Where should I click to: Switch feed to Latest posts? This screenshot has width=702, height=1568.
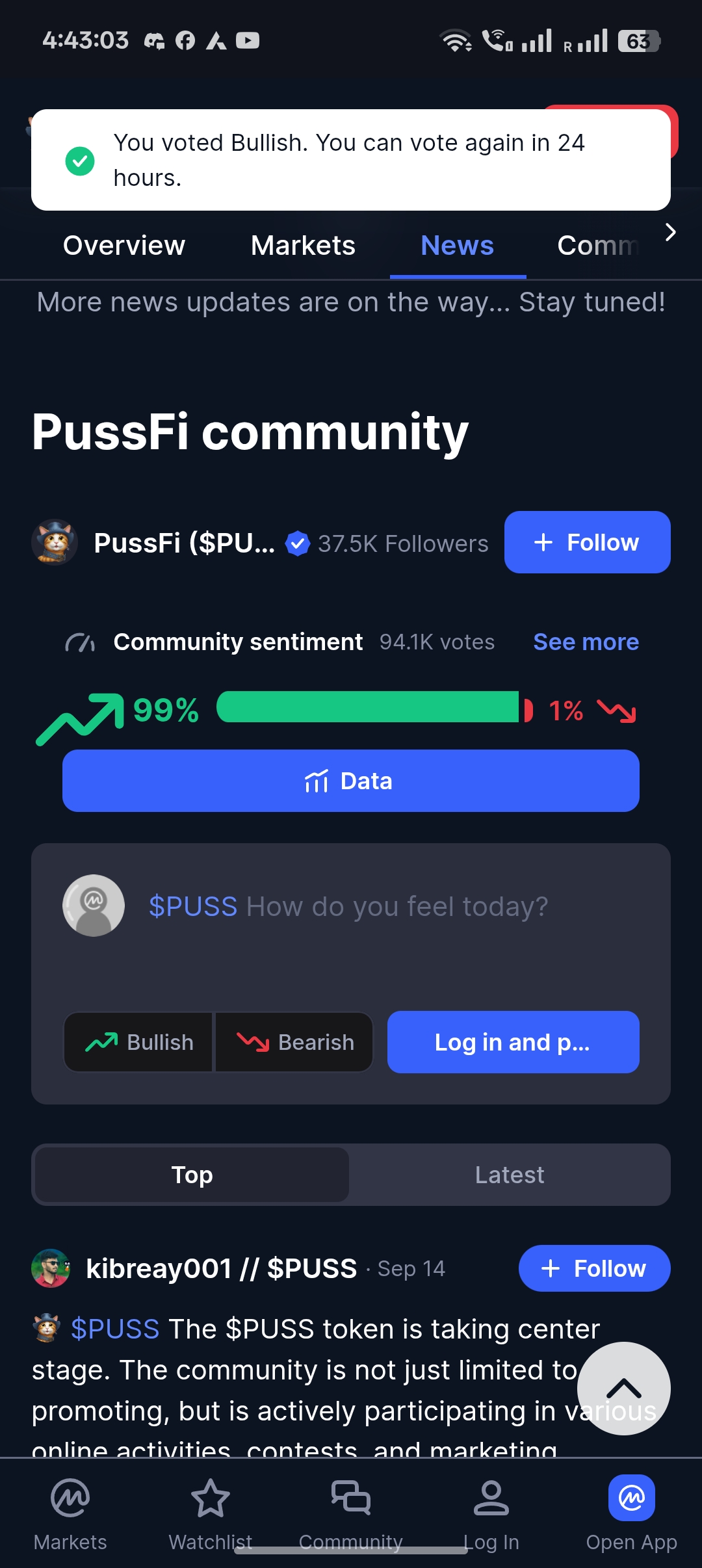510,1175
